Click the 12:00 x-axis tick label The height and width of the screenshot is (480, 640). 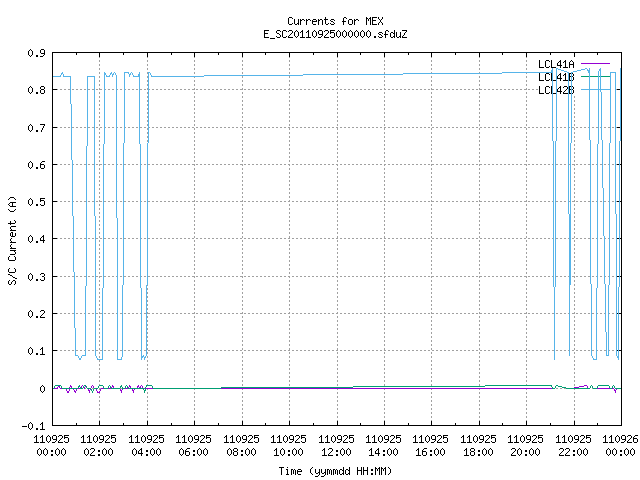click(336, 446)
